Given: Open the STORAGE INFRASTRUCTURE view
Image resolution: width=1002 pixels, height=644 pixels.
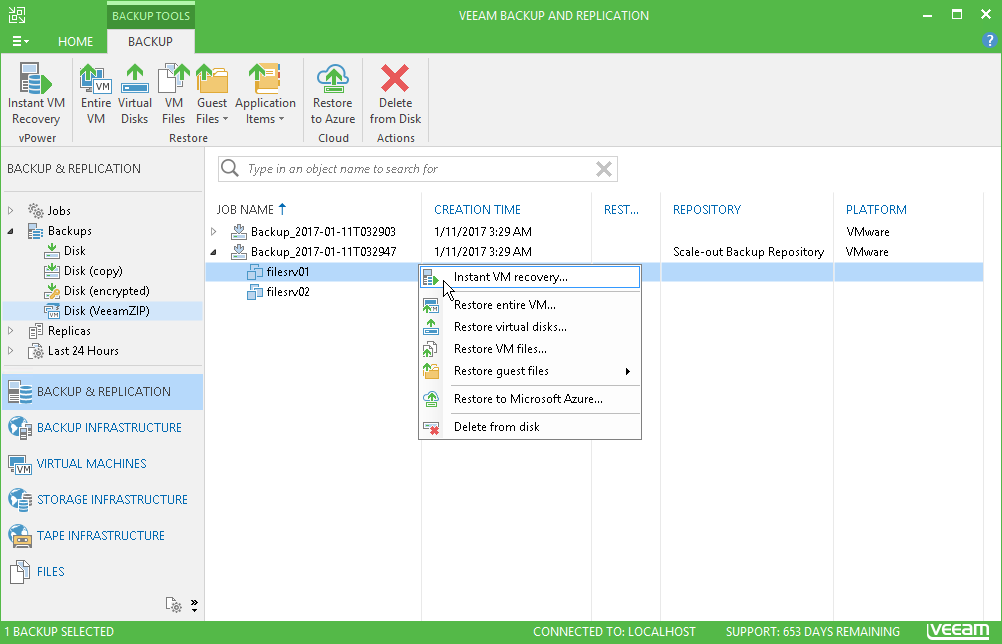Looking at the screenshot, I should click(103, 500).
